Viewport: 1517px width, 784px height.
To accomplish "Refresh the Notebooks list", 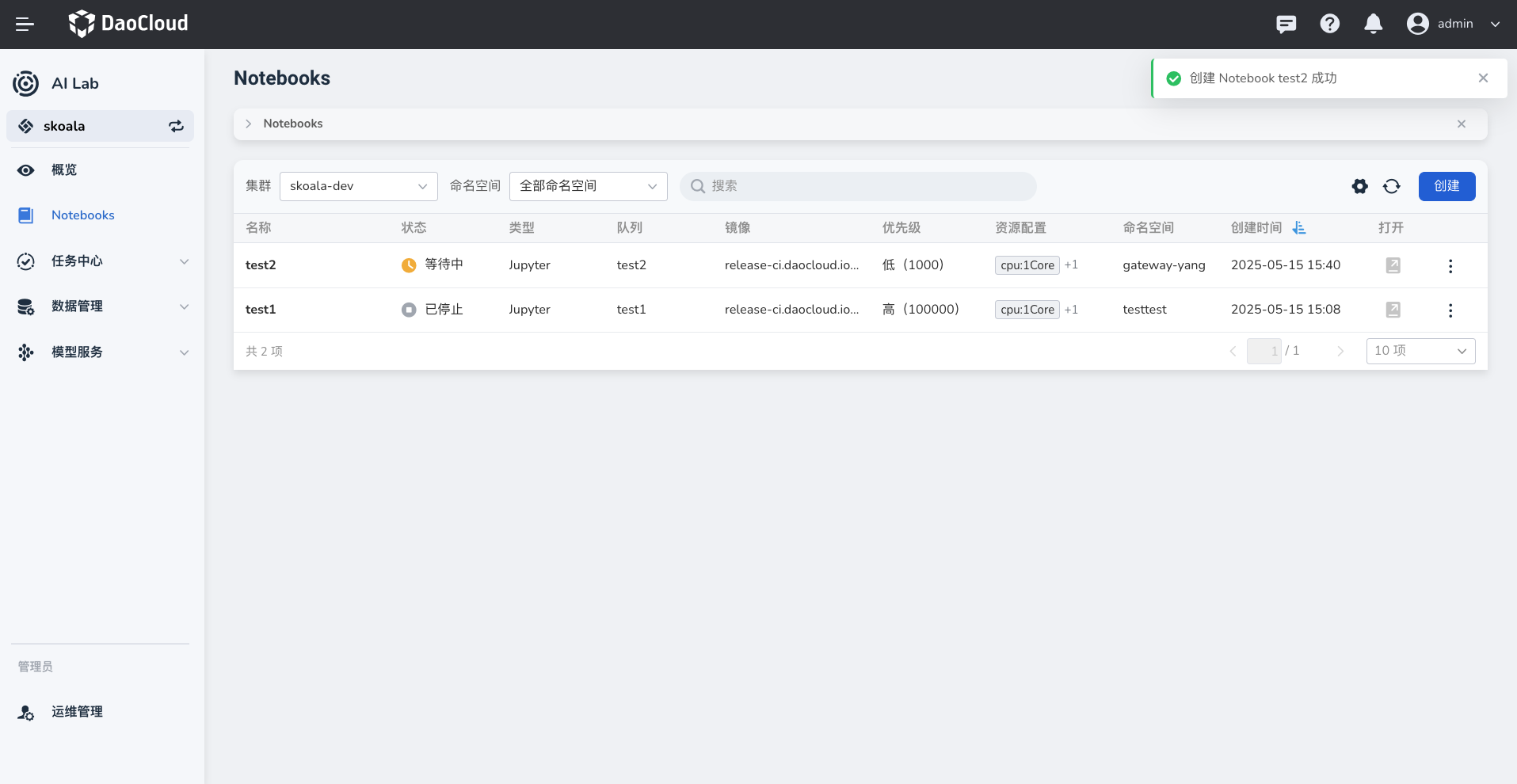I will point(1391,186).
